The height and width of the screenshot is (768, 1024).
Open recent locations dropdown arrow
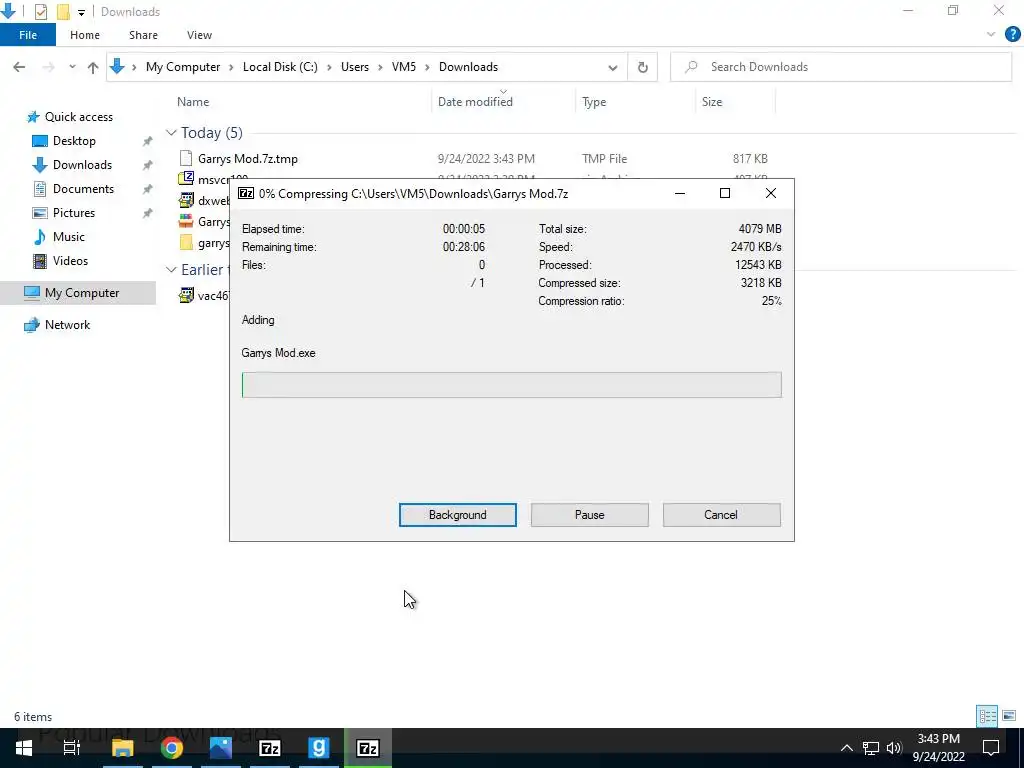(x=72, y=67)
